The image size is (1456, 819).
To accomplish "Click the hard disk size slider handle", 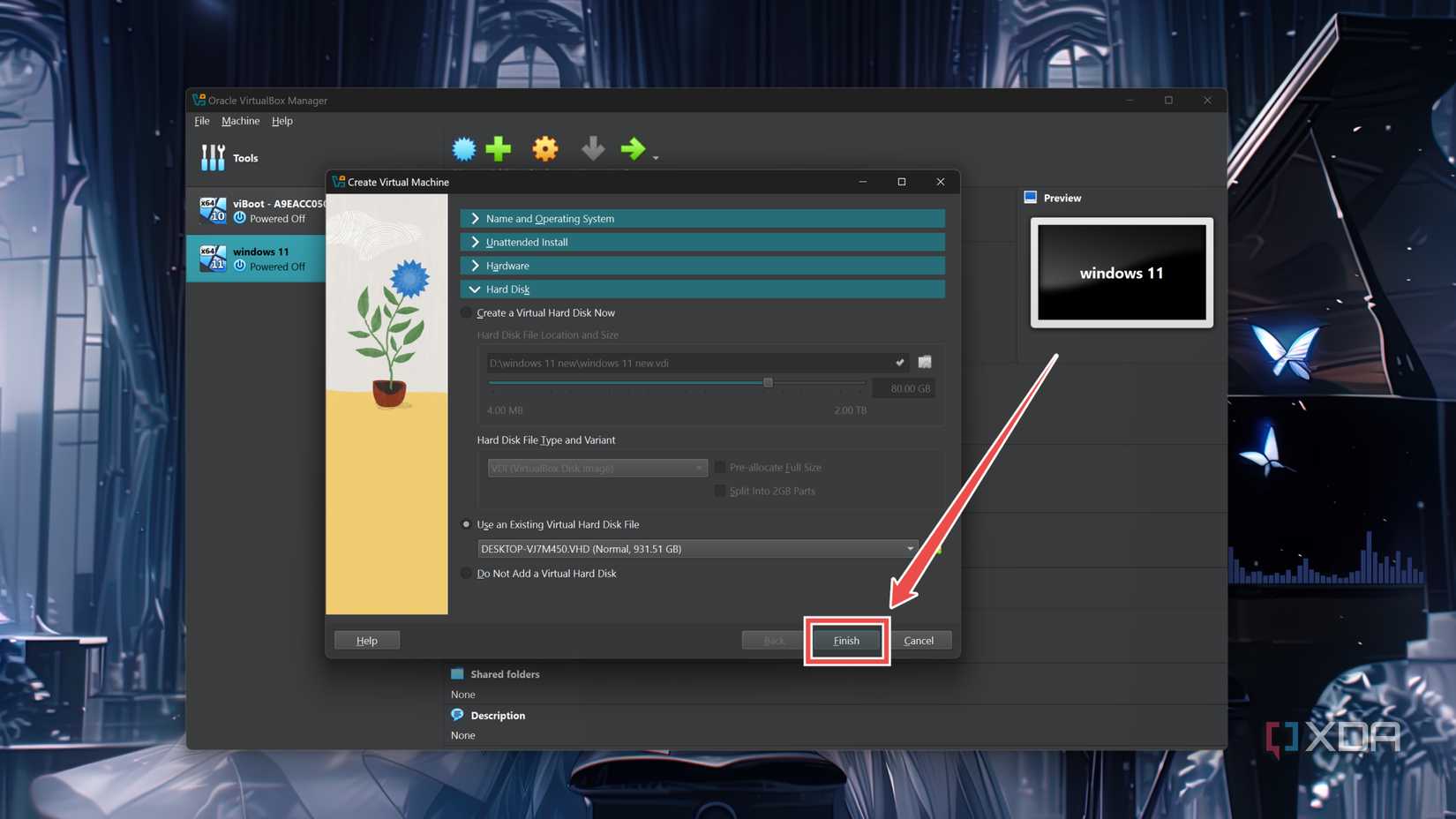I will 768,383.
